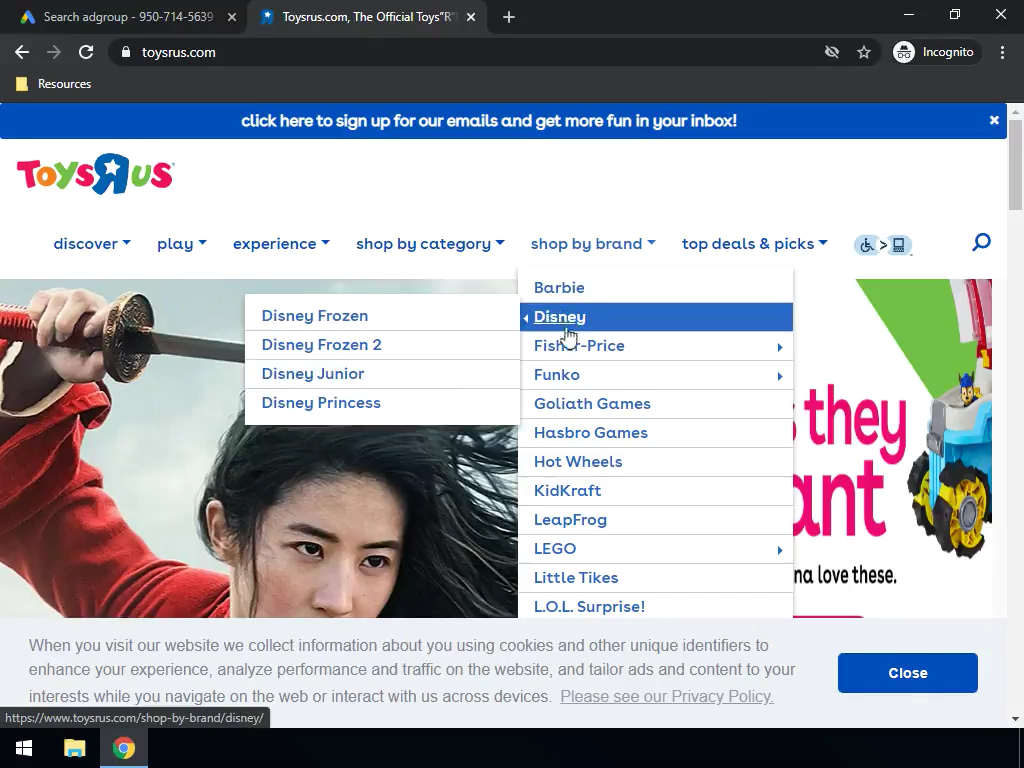
Task: Expand the Fisher-Price submenu arrow
Action: (780, 347)
